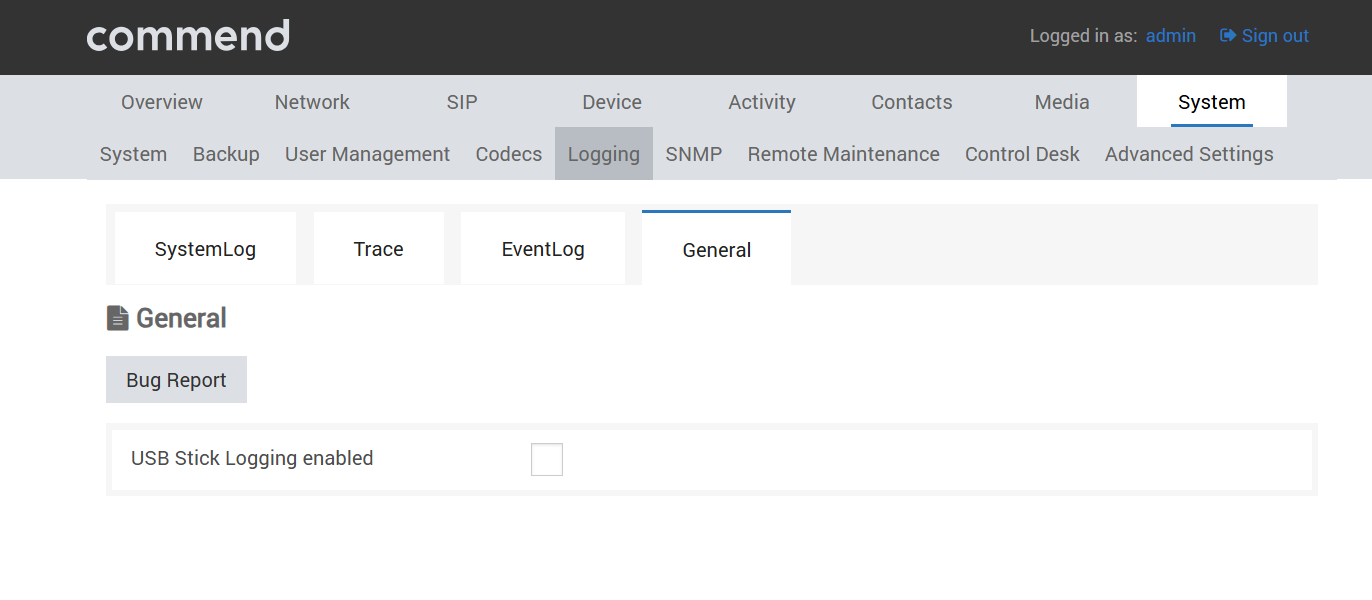1372x600 pixels.
Task: Click the Bug Report button
Action: tap(176, 380)
